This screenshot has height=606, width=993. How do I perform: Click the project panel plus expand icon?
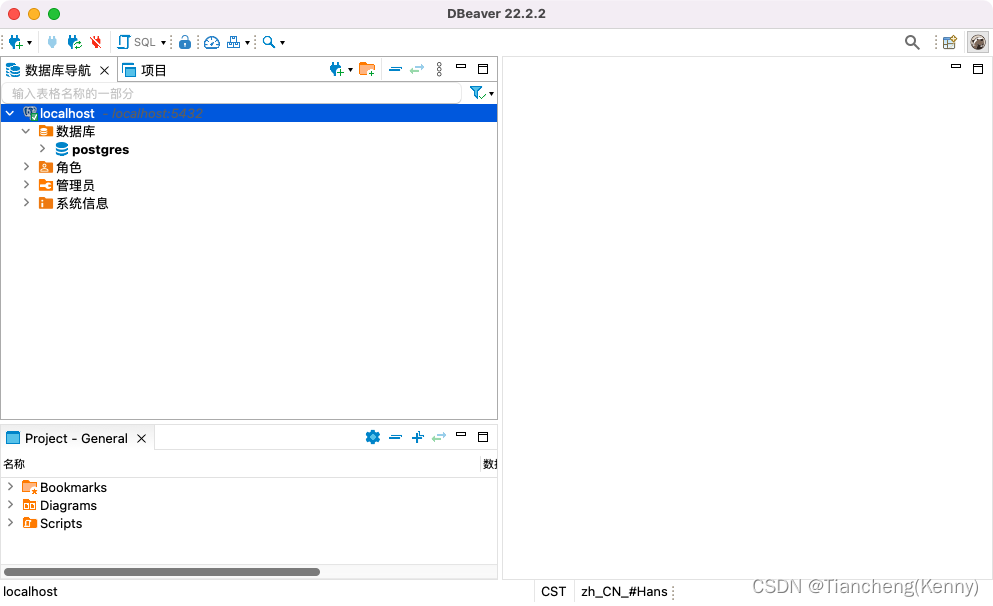pos(417,437)
